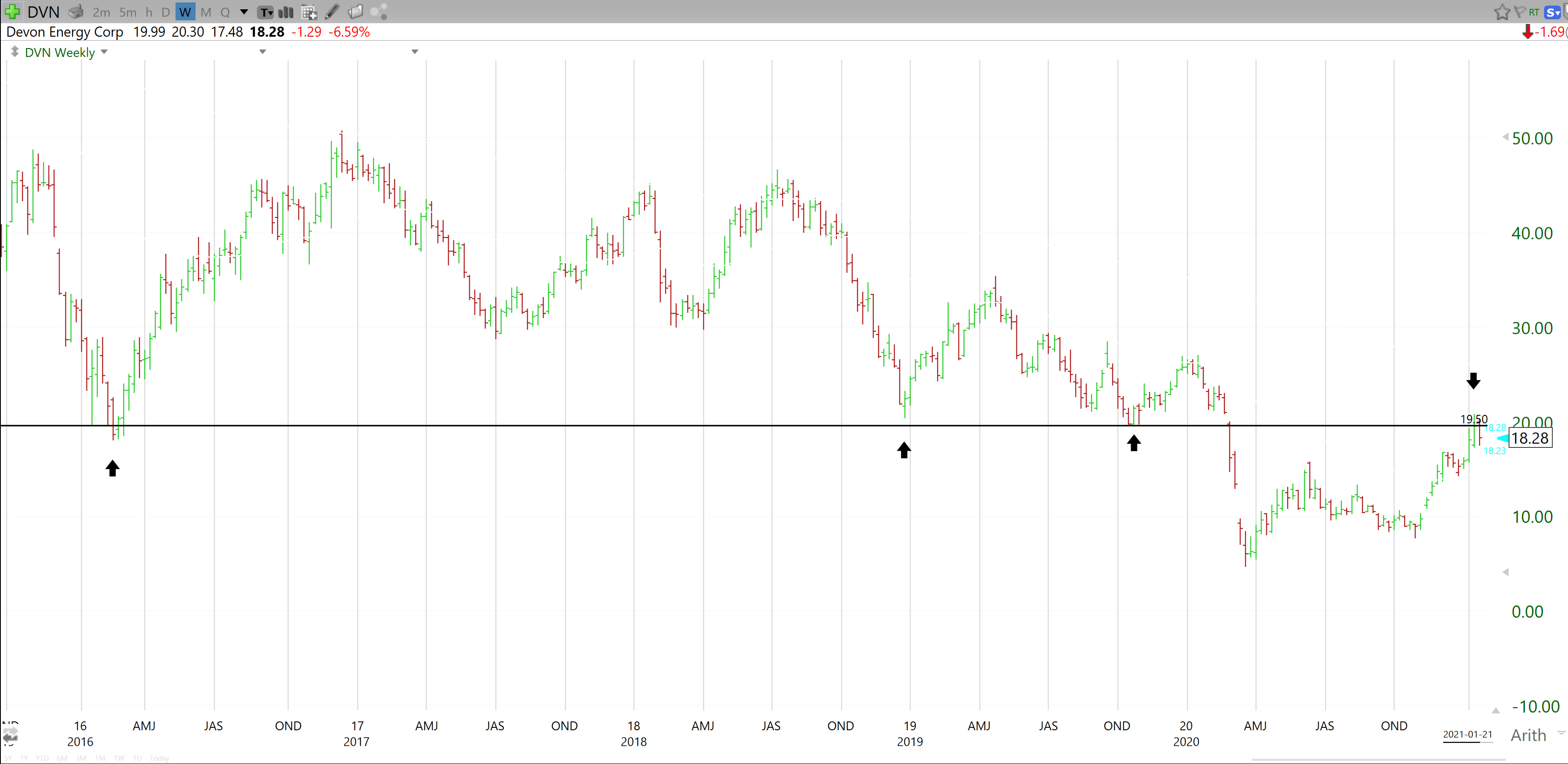
Task: Open the timeframe dropdown arrow after Q
Action: click(x=243, y=11)
